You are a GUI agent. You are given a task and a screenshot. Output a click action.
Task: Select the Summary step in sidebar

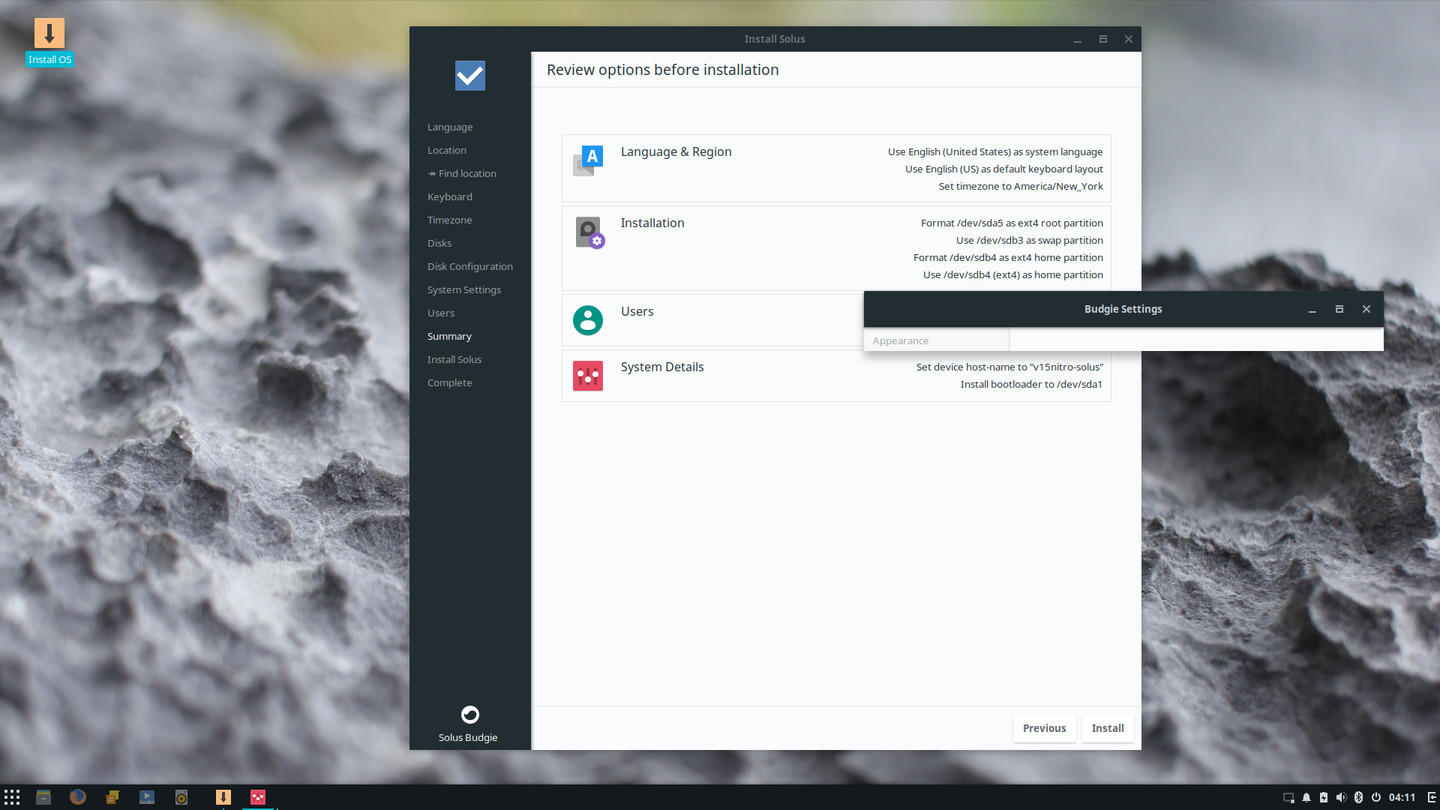(450, 336)
